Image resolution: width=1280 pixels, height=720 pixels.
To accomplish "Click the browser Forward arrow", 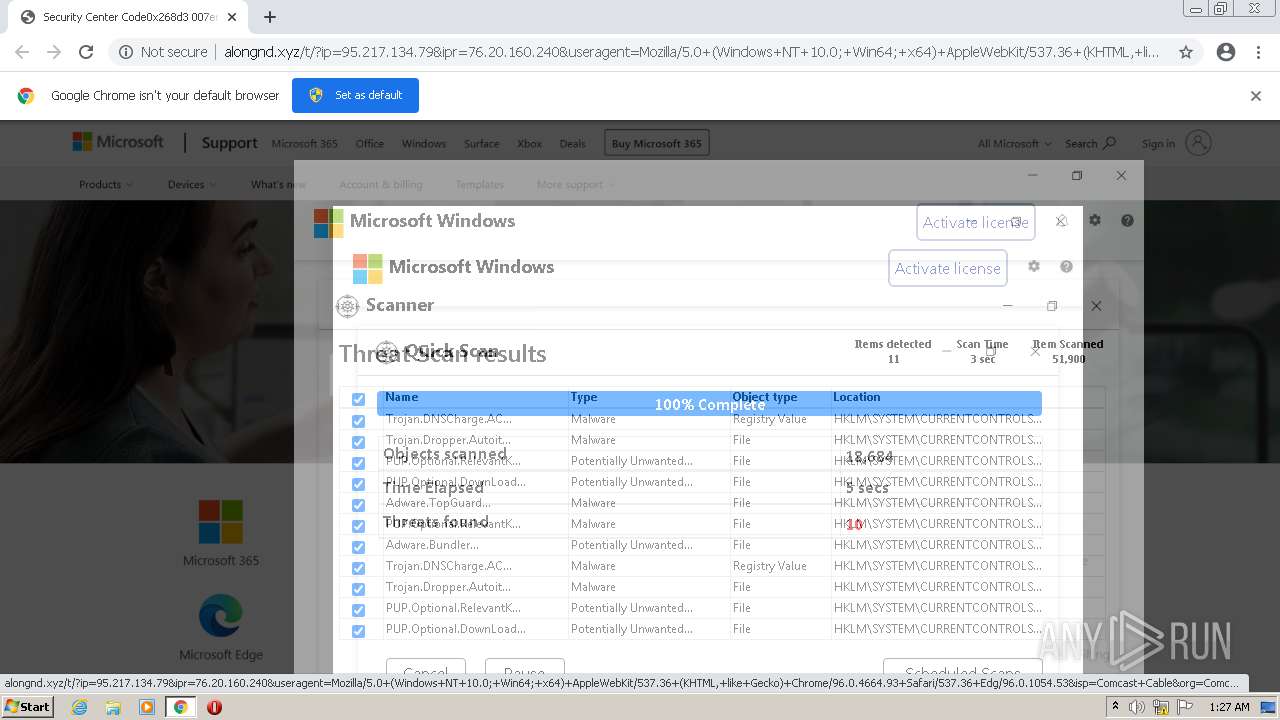I will 54,52.
